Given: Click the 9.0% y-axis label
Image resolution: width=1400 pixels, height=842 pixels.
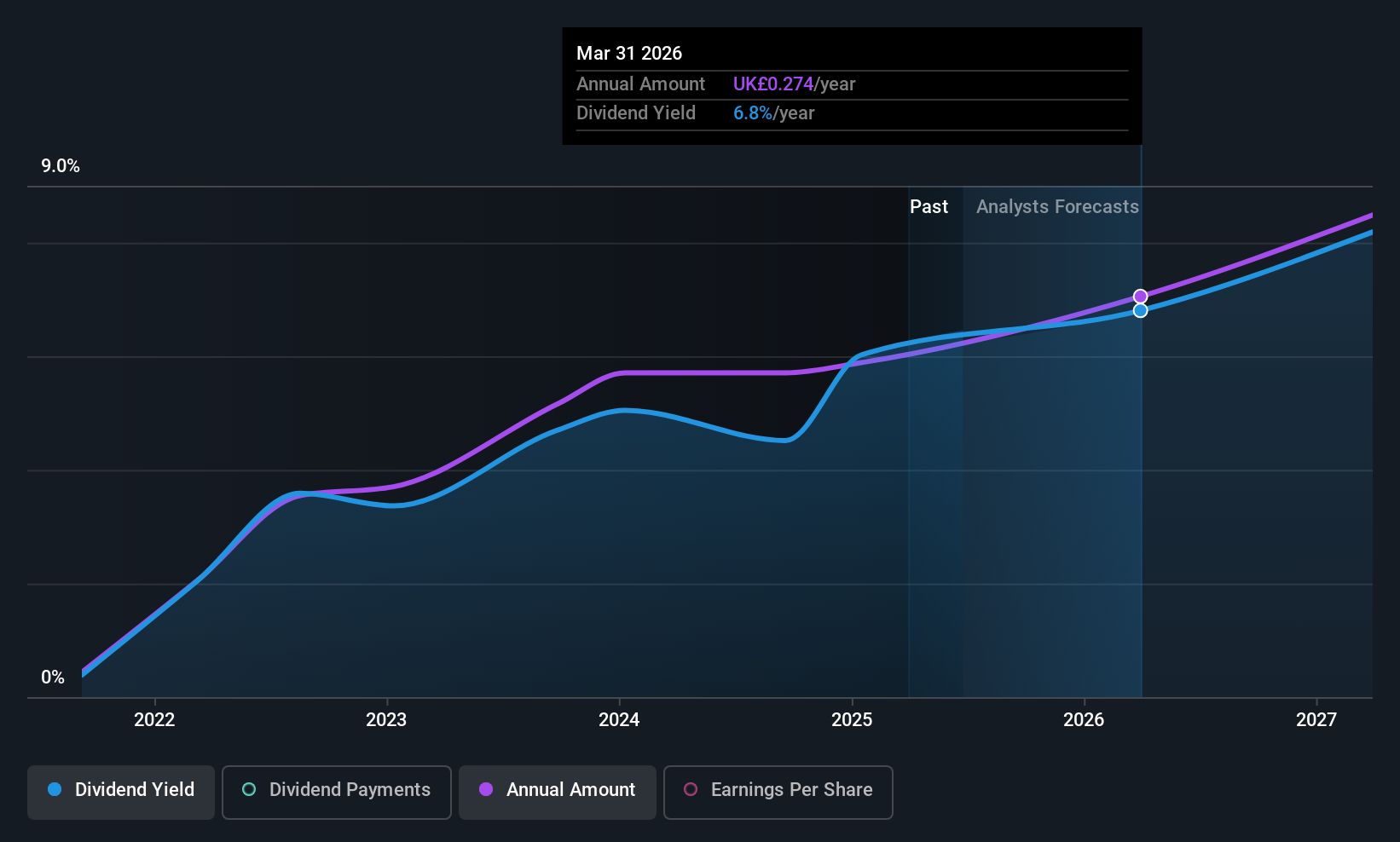Looking at the screenshot, I should coord(61,166).
